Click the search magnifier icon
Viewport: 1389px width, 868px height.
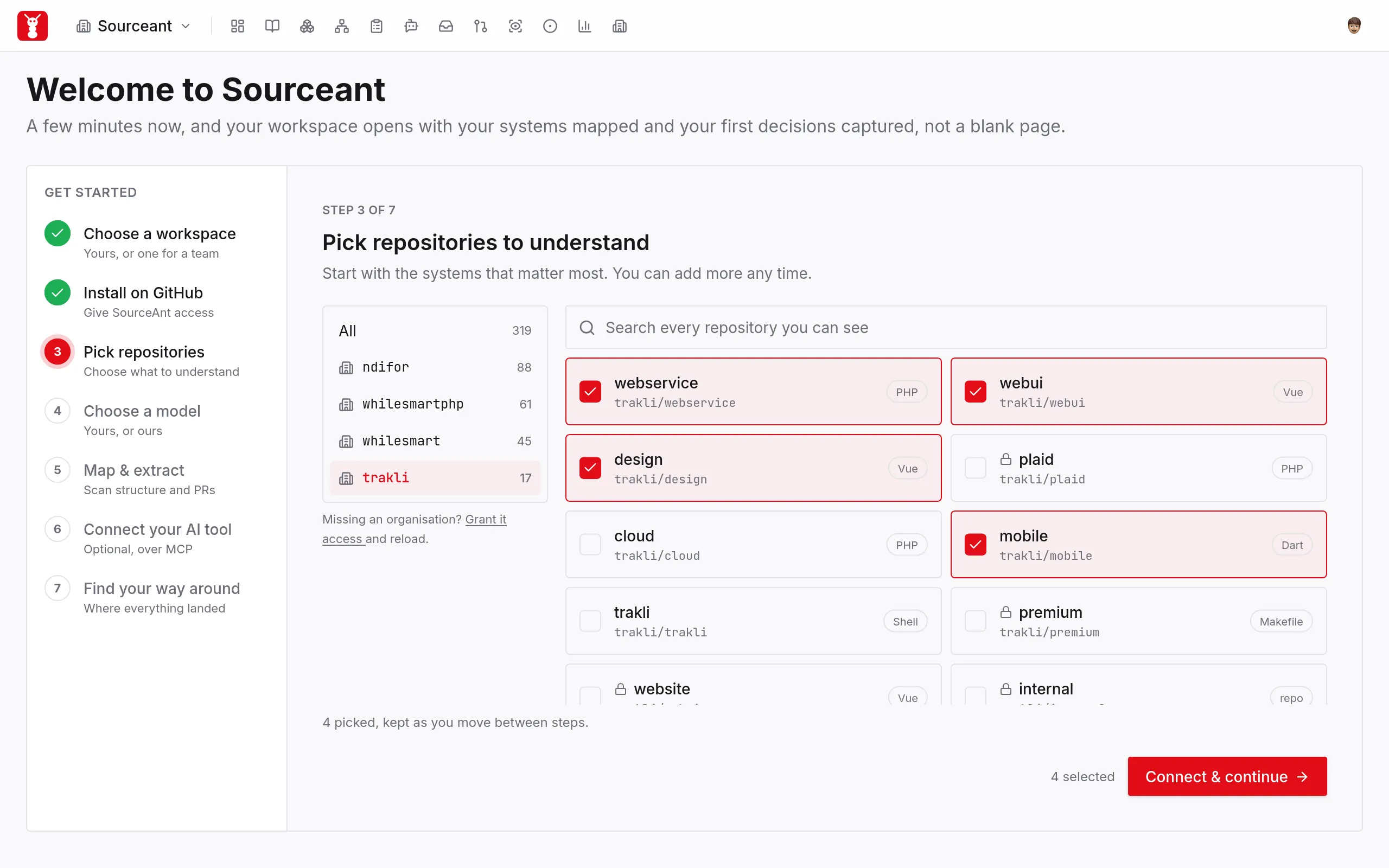click(587, 327)
